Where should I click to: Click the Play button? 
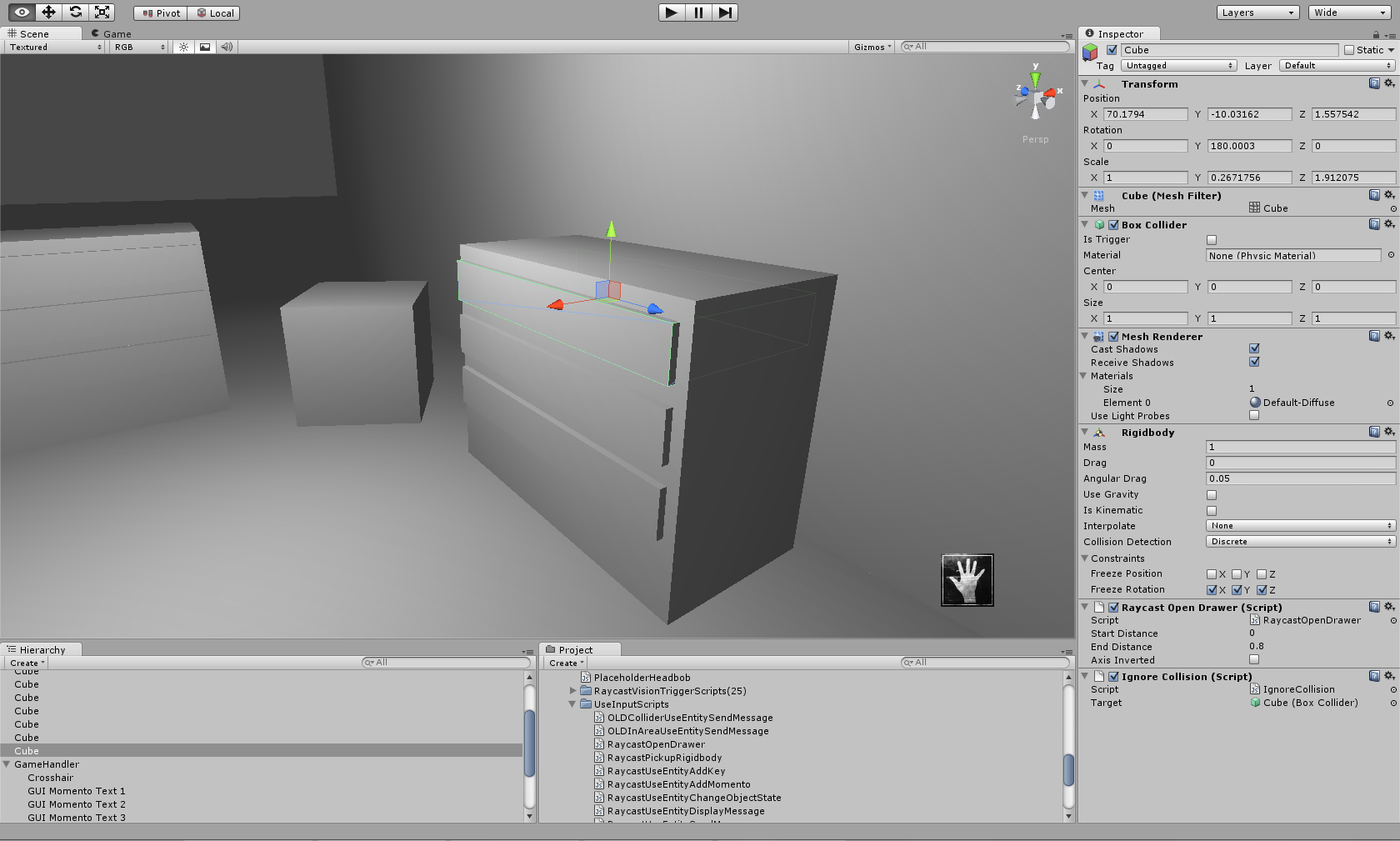coord(672,13)
